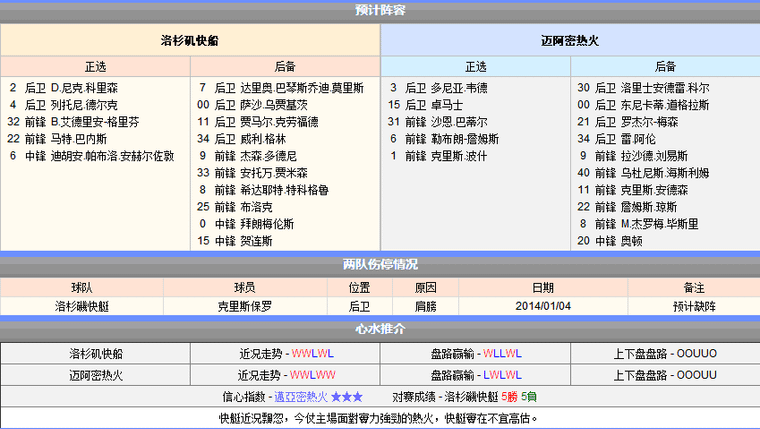This screenshot has height=429, width=760.
Task: Select Heat bench 雷.阿伦
Action: pyautogui.click(x=616, y=139)
